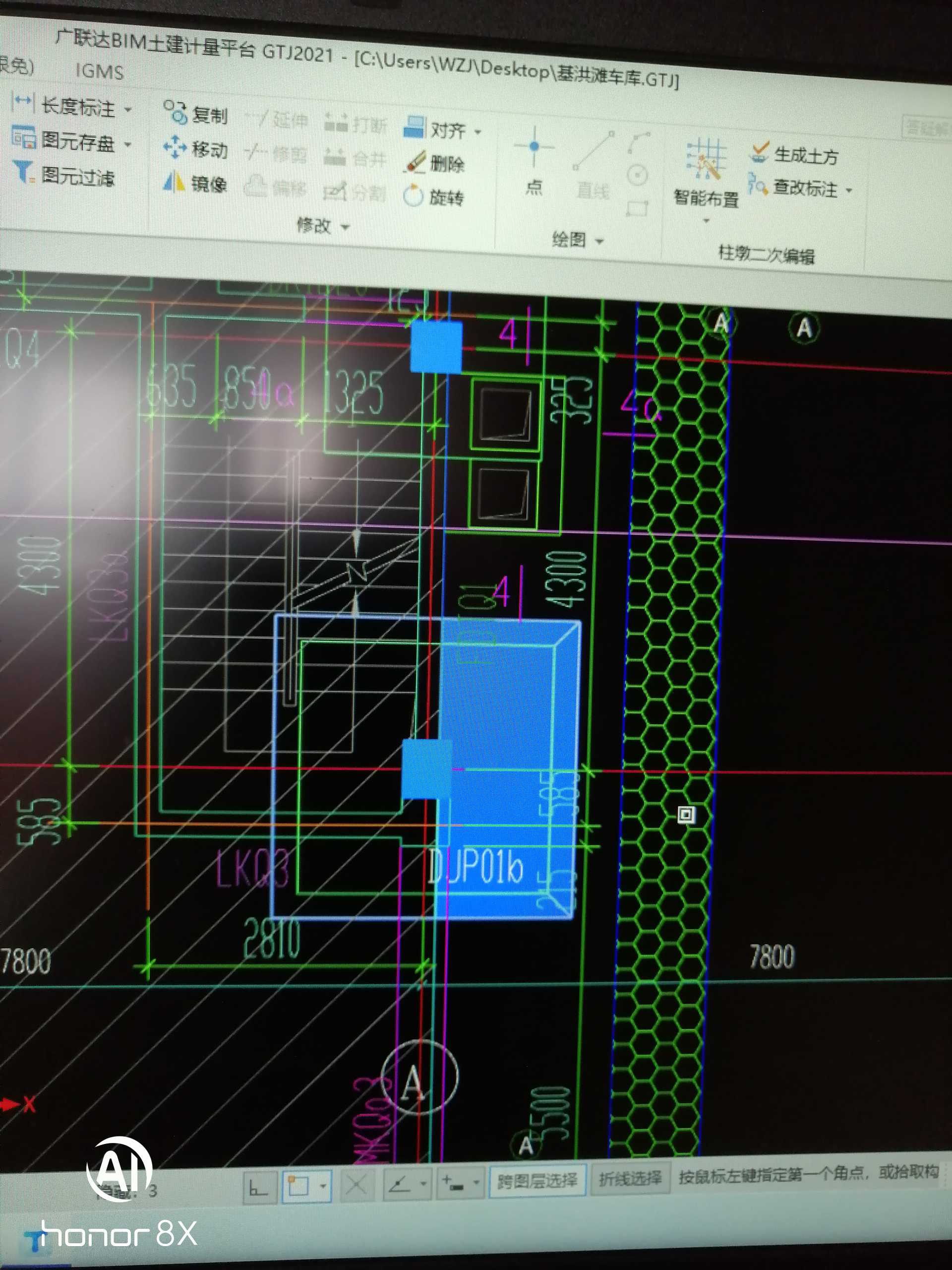Screen dimensions: 952x1270
Task: Choose the 复制 copy tool
Action: coord(196,113)
